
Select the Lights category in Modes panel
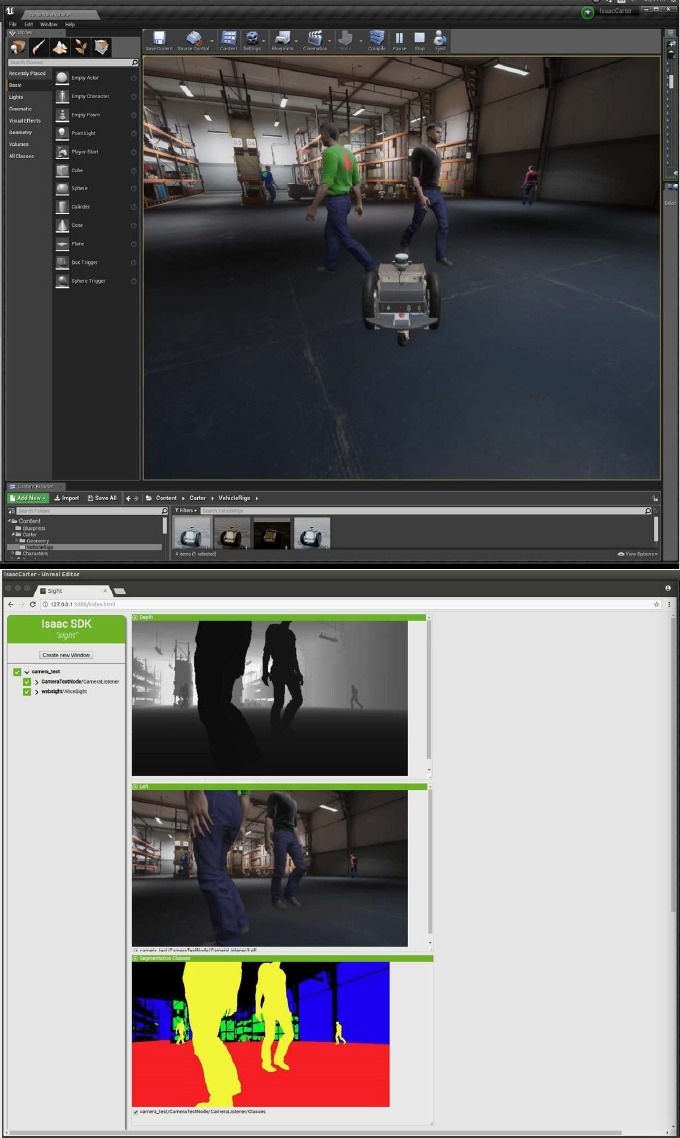[x=16, y=97]
